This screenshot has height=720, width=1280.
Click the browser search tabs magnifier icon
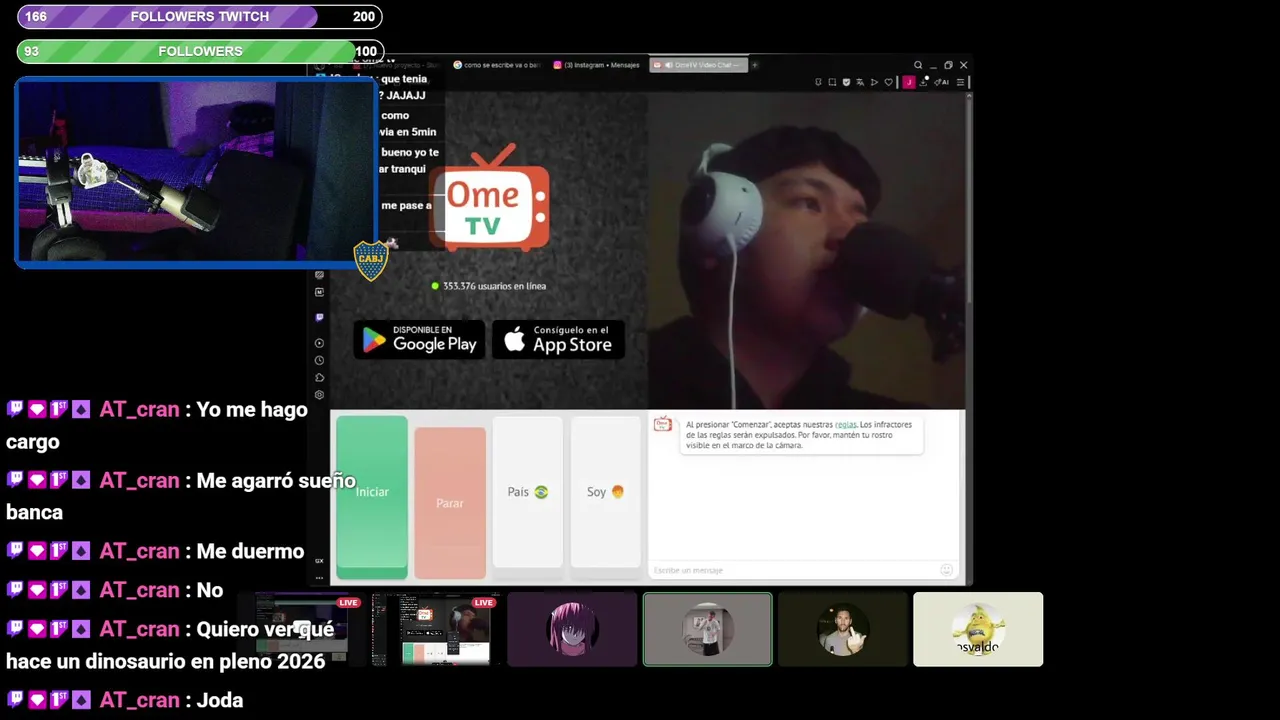[918, 65]
